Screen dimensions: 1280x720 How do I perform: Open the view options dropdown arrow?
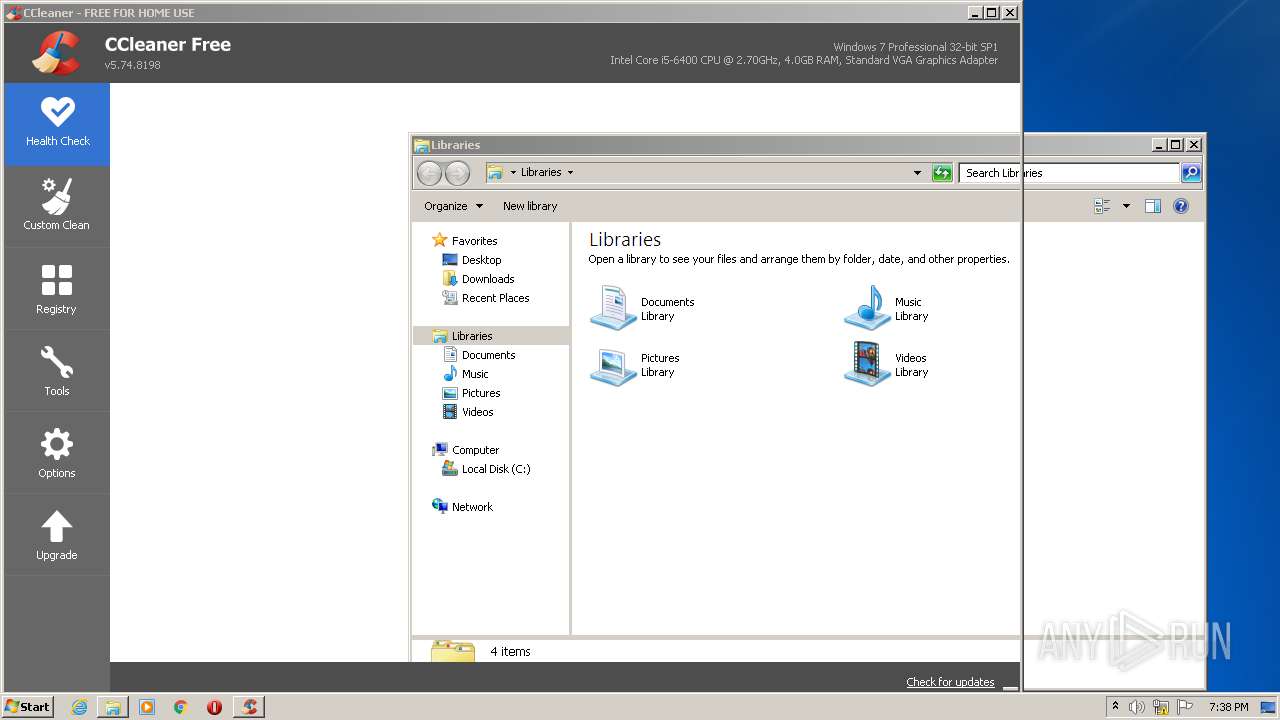tap(1126, 206)
